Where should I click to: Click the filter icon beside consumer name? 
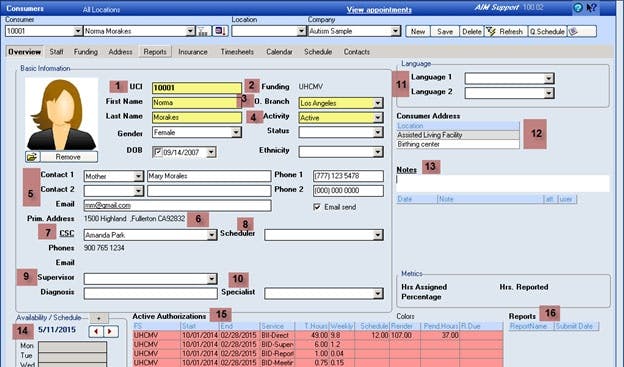pyautogui.click(x=203, y=31)
